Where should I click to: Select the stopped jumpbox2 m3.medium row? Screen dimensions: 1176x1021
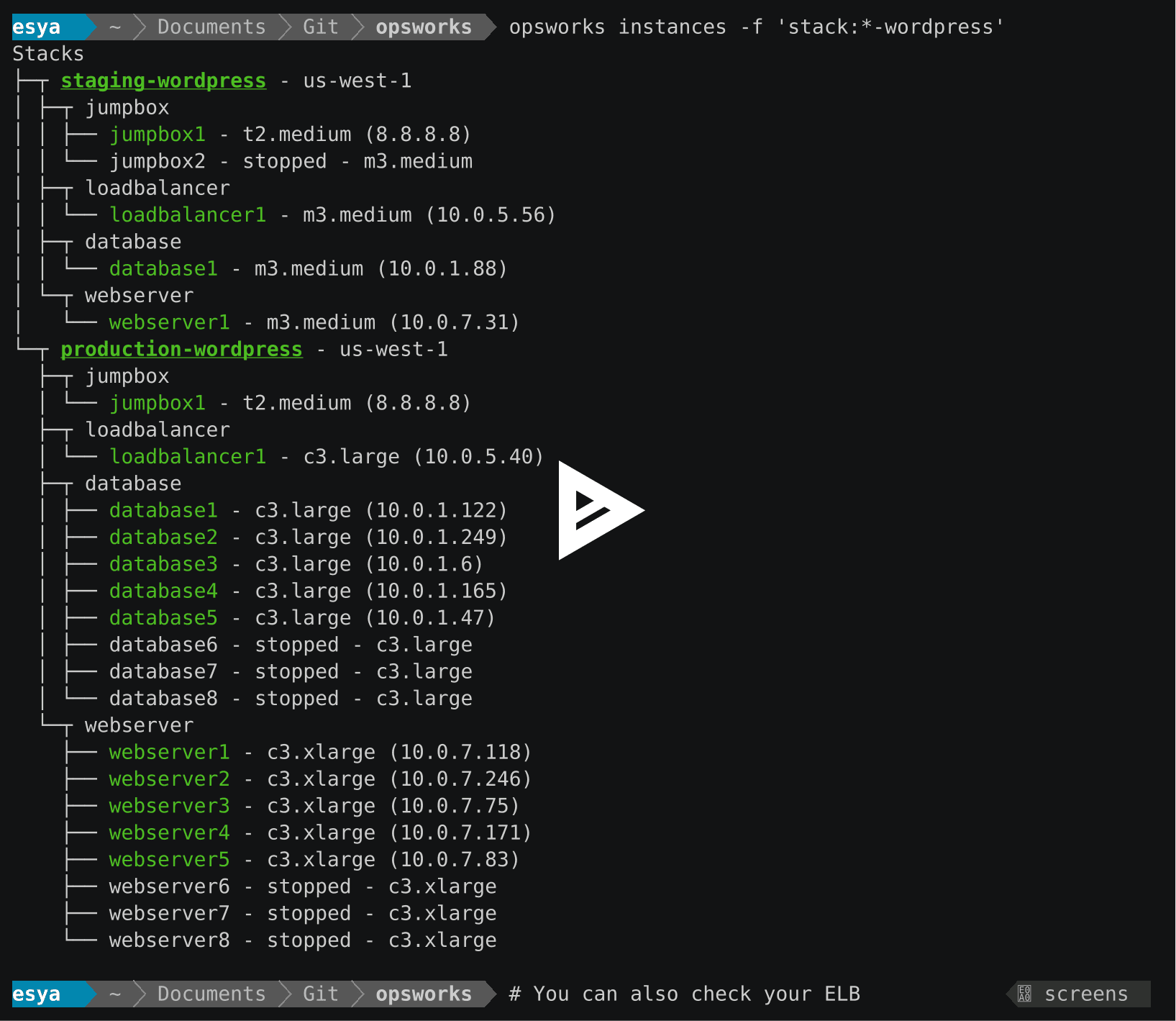point(291,161)
